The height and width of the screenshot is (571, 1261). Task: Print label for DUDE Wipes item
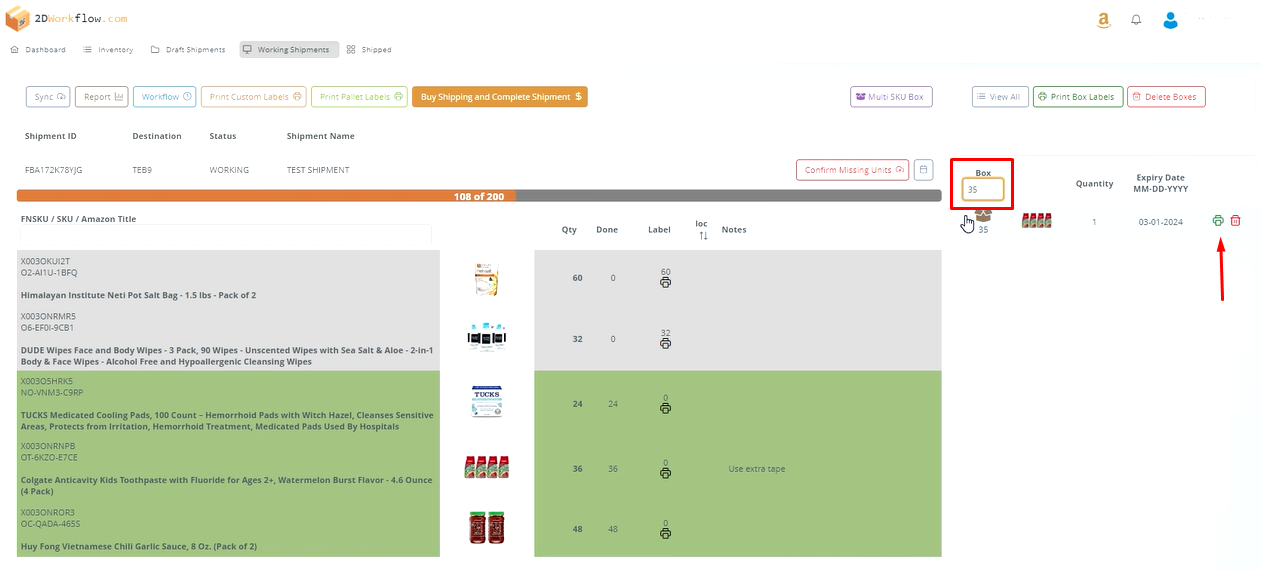[665, 343]
